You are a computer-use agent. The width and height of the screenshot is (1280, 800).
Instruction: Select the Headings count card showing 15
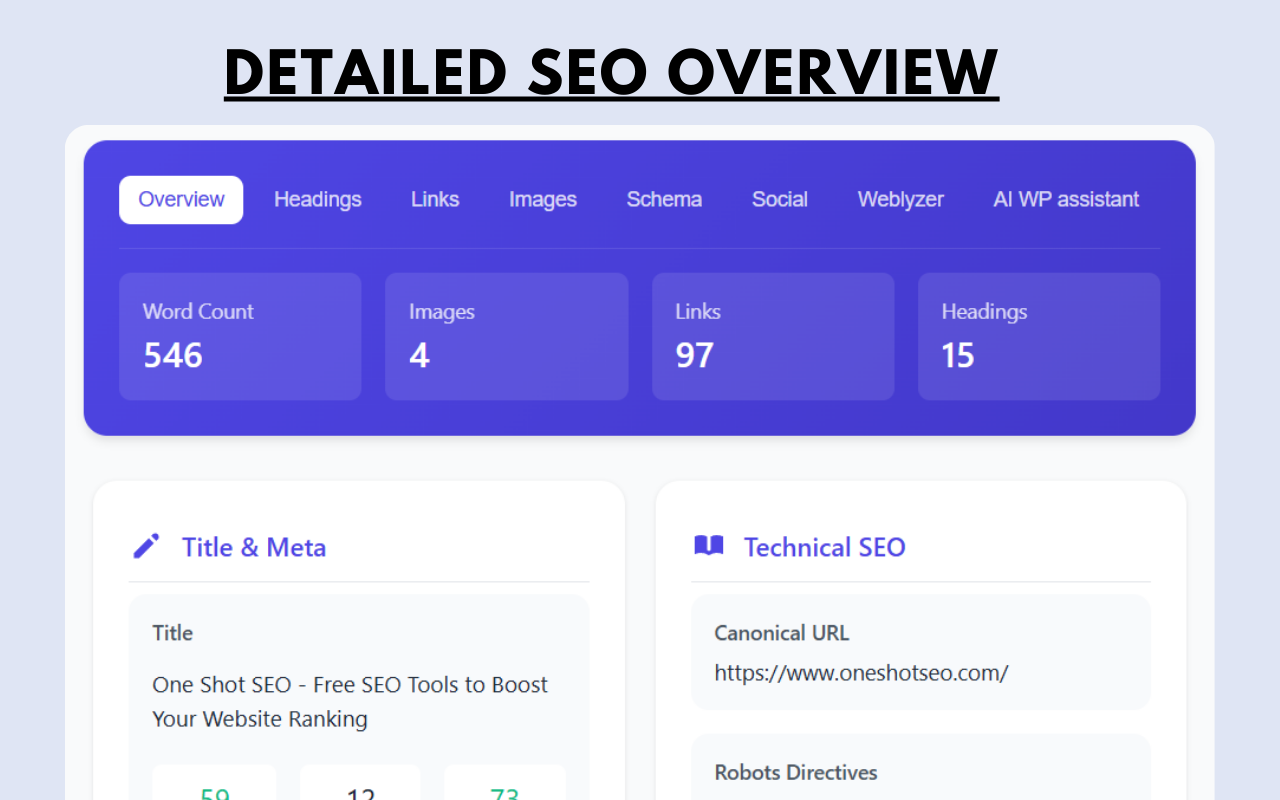(1039, 337)
